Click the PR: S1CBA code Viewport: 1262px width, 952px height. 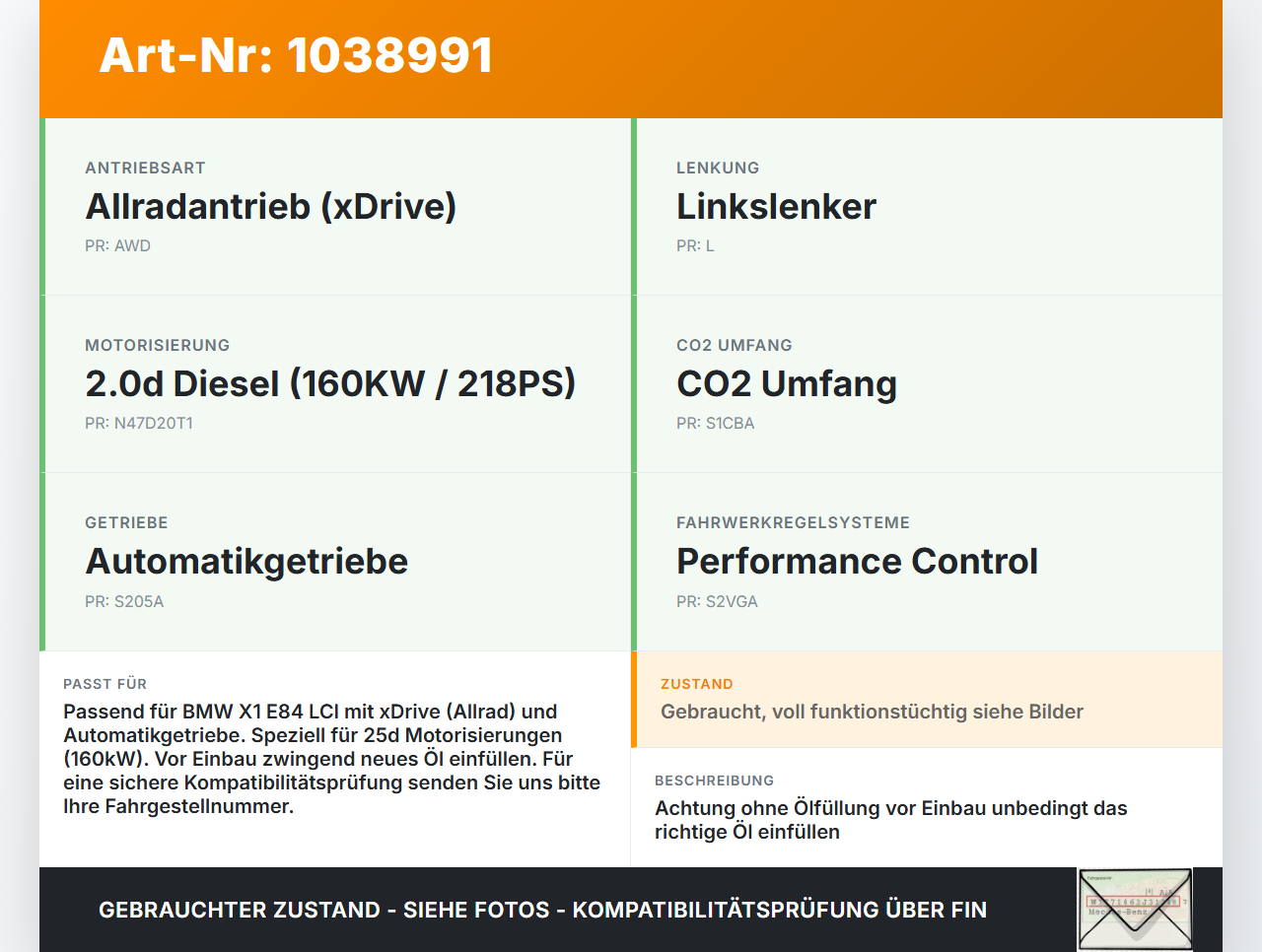click(x=715, y=423)
